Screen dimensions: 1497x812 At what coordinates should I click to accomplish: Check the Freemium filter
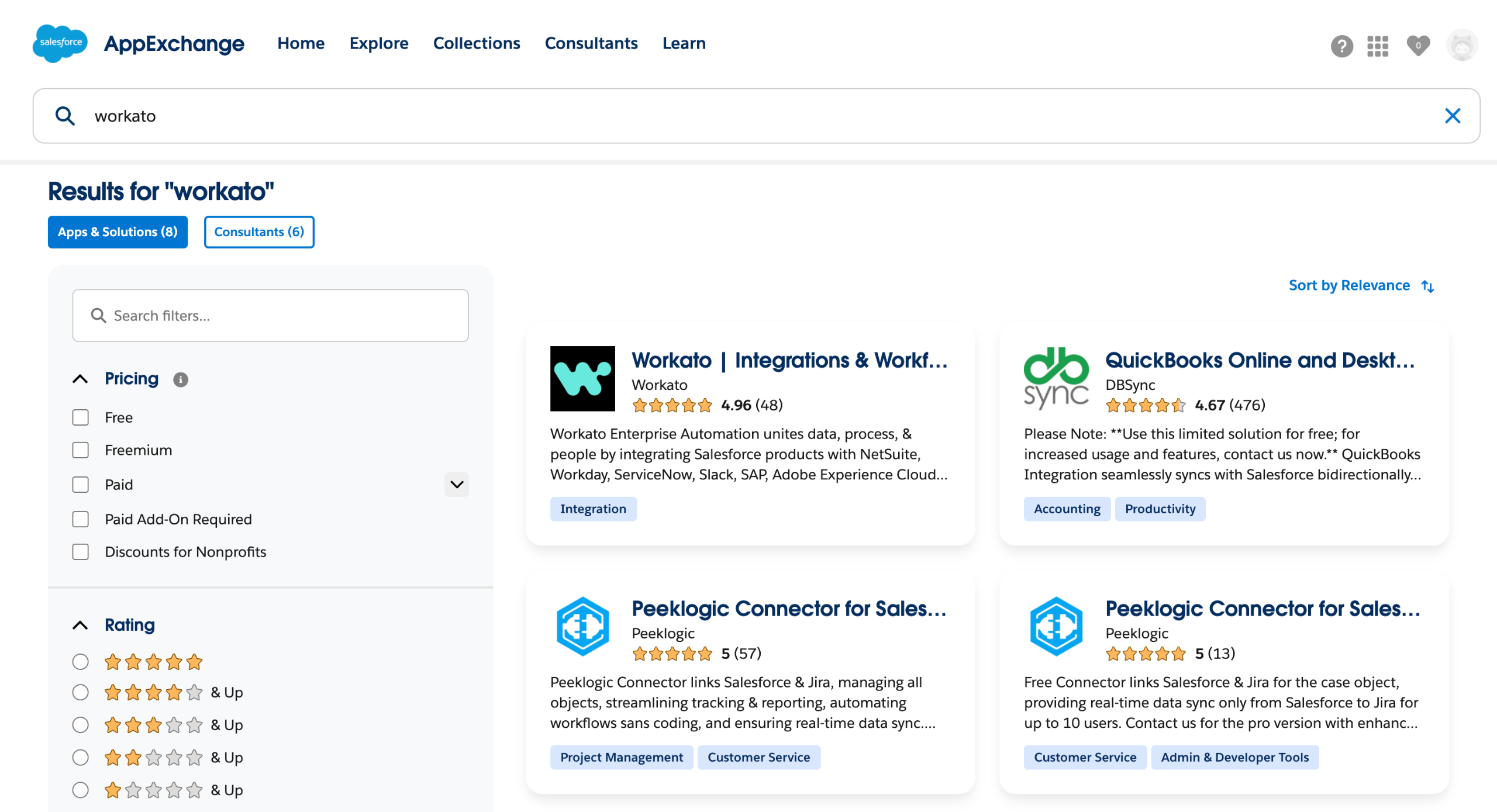pyautogui.click(x=81, y=450)
